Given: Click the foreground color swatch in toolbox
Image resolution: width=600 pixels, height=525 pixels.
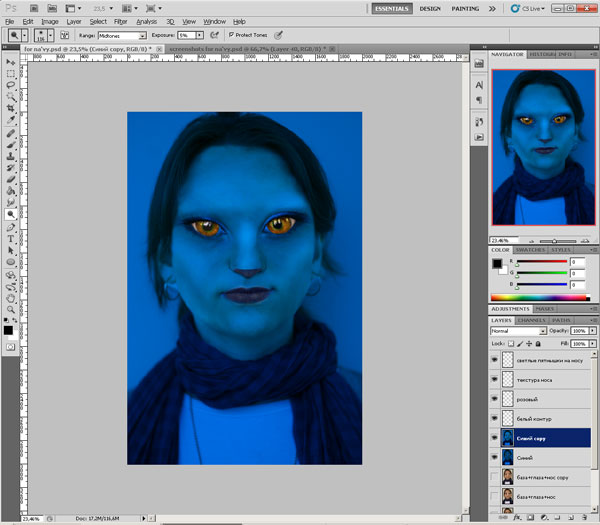Looking at the screenshot, I should 8,328.
